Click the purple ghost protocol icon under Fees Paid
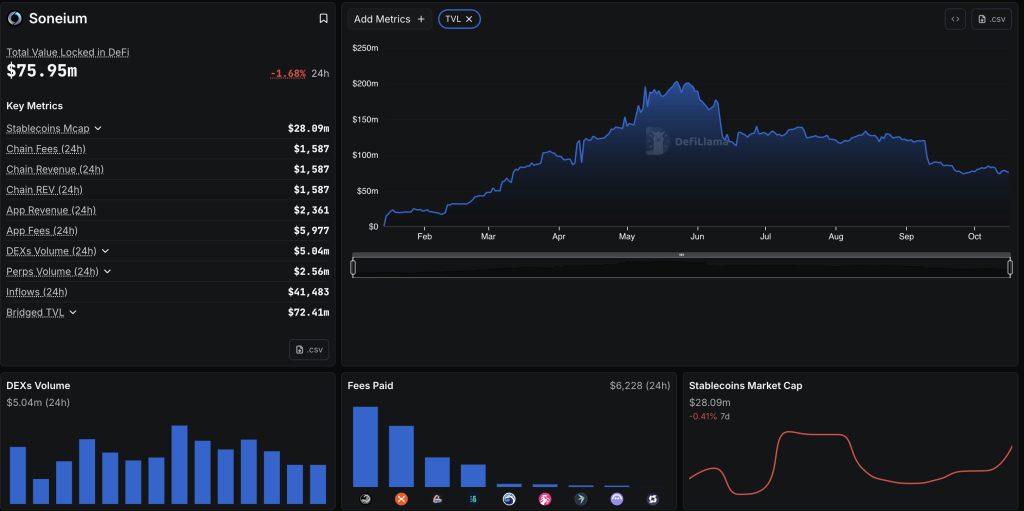 coord(616,499)
